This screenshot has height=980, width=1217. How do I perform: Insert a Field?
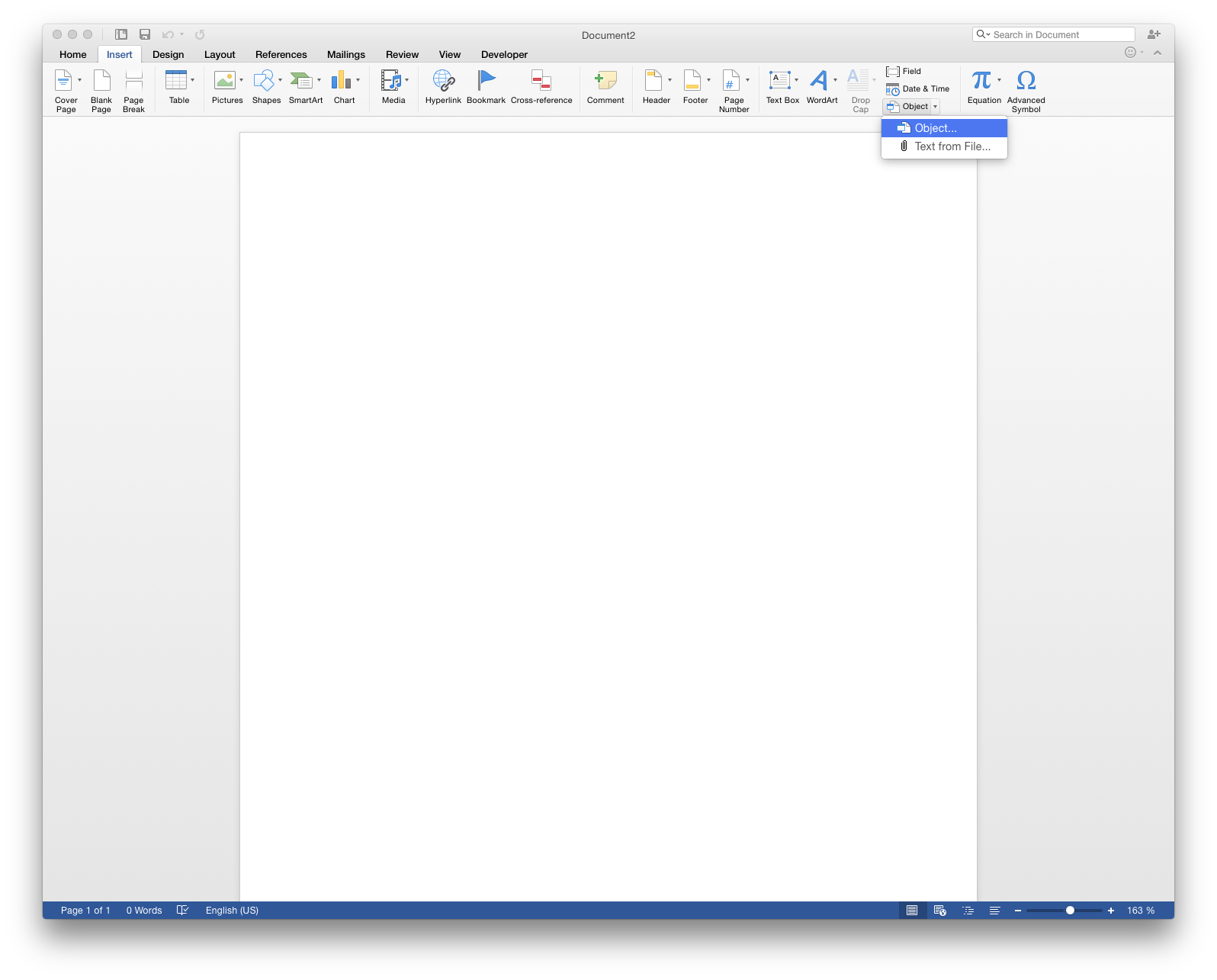coord(904,71)
